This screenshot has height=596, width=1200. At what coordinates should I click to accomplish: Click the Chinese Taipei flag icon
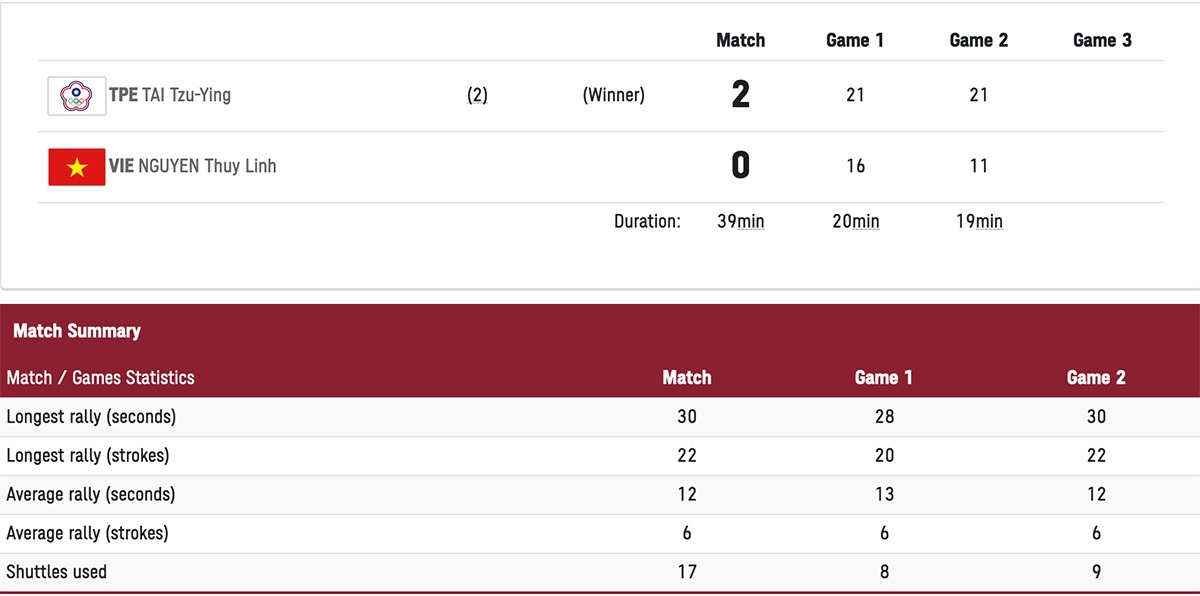pos(77,96)
